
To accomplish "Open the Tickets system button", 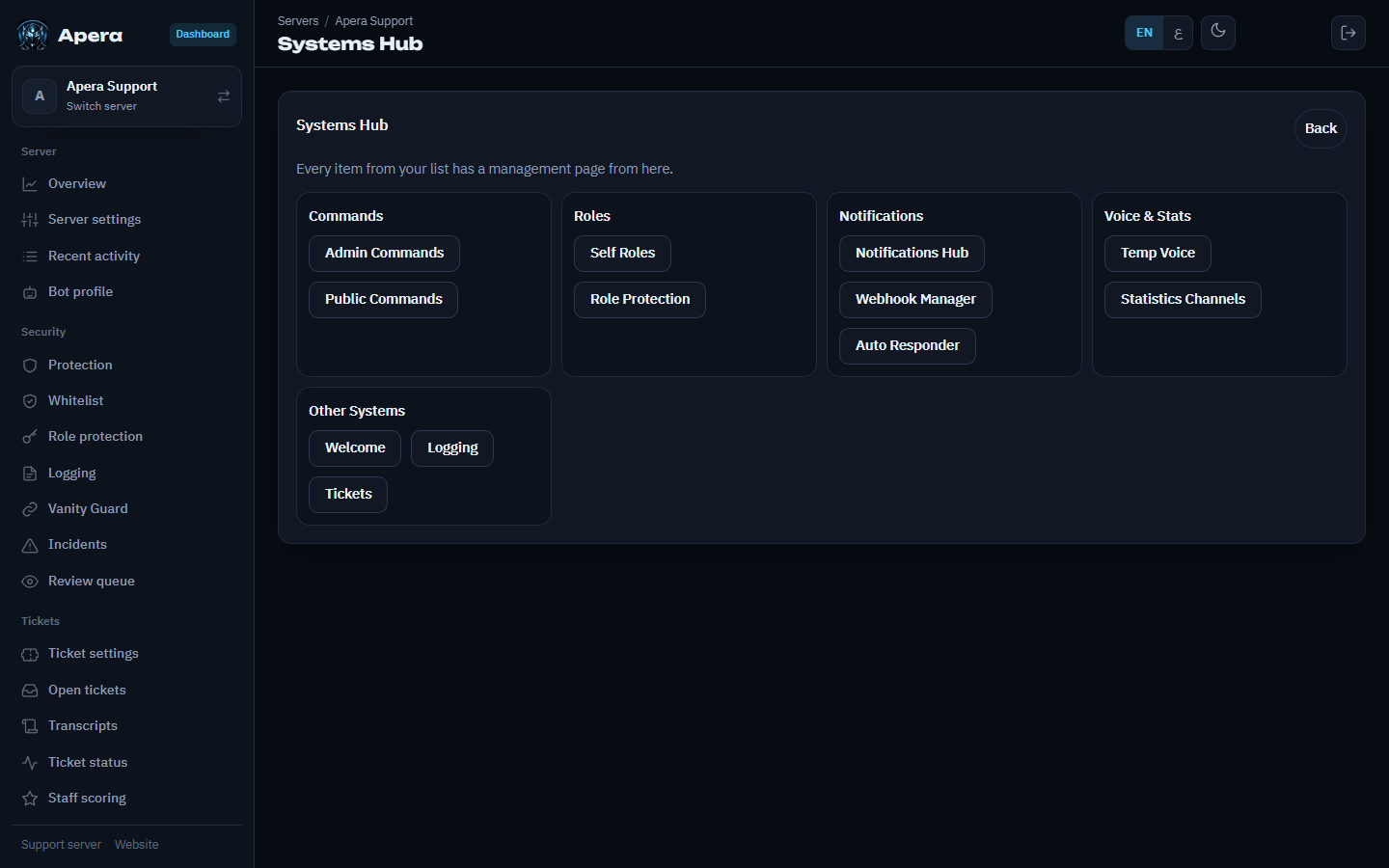I will [348, 495].
